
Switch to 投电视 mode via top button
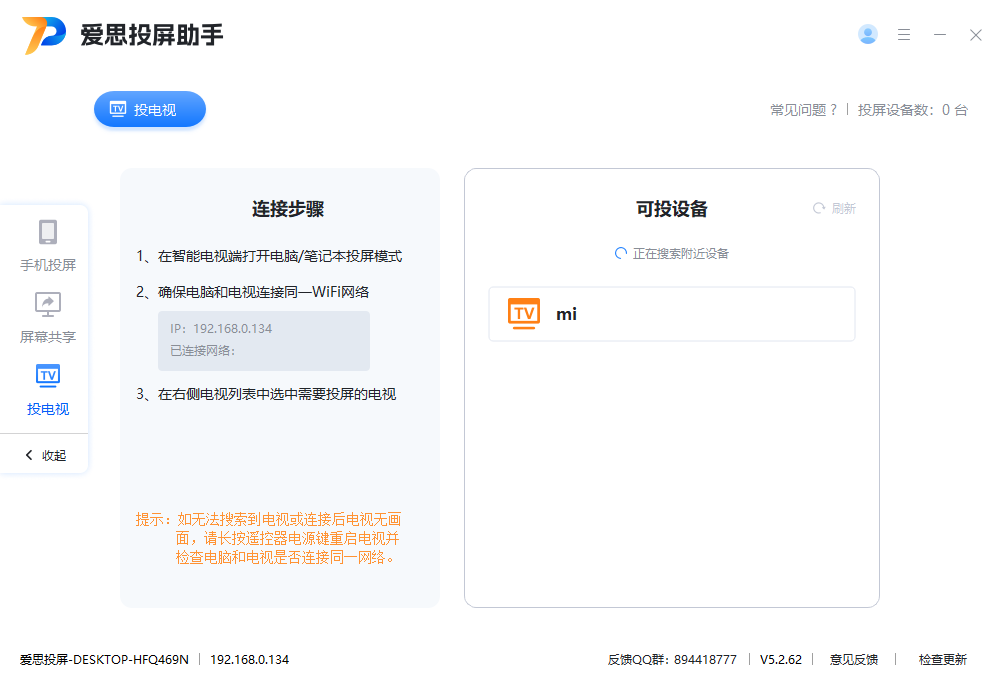[149, 109]
